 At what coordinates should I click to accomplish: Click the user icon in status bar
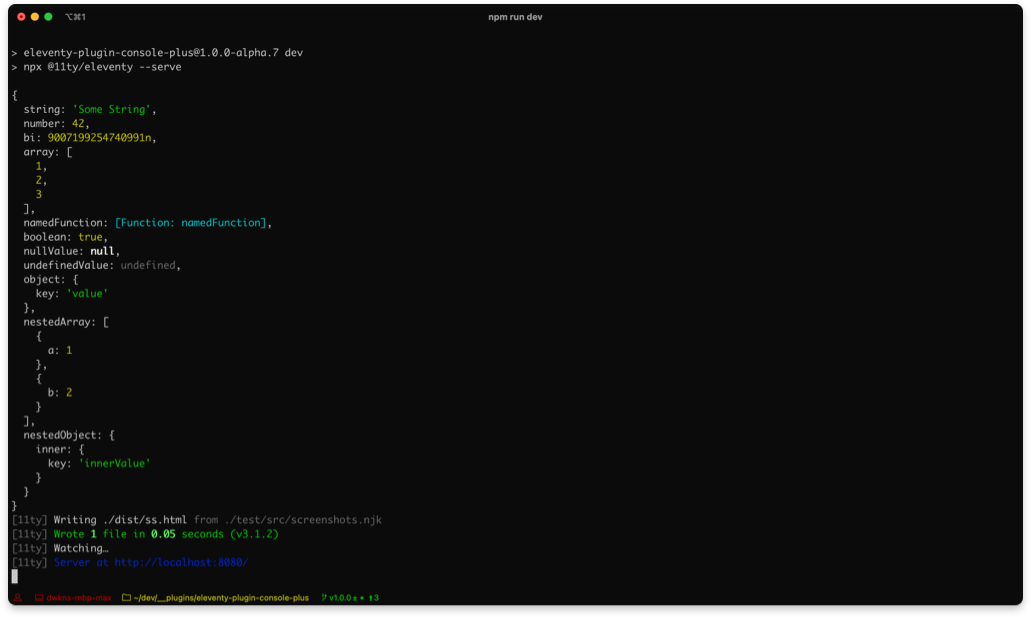tap(18, 598)
